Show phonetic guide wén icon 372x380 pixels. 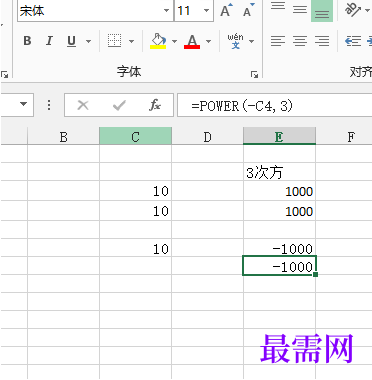click(236, 41)
